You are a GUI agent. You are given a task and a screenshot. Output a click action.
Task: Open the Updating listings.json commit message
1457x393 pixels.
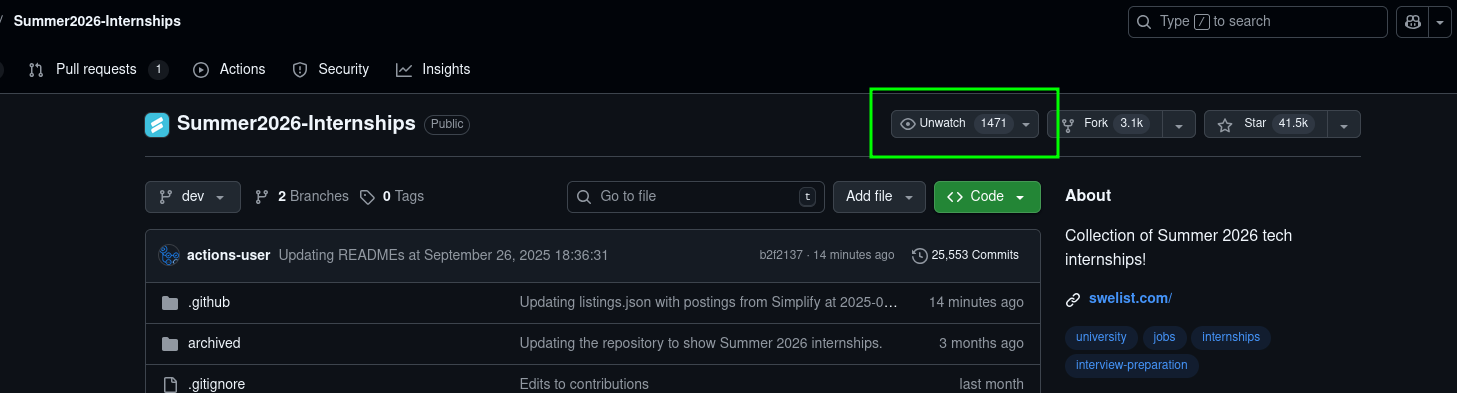[x=709, y=302]
